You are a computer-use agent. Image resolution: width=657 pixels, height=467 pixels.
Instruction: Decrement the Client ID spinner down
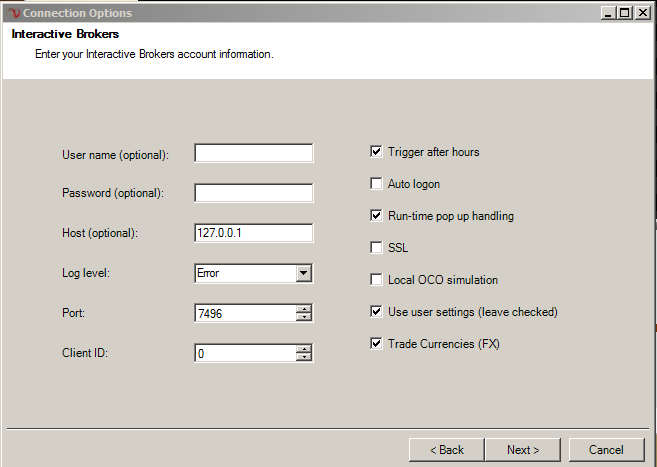[x=304, y=358]
